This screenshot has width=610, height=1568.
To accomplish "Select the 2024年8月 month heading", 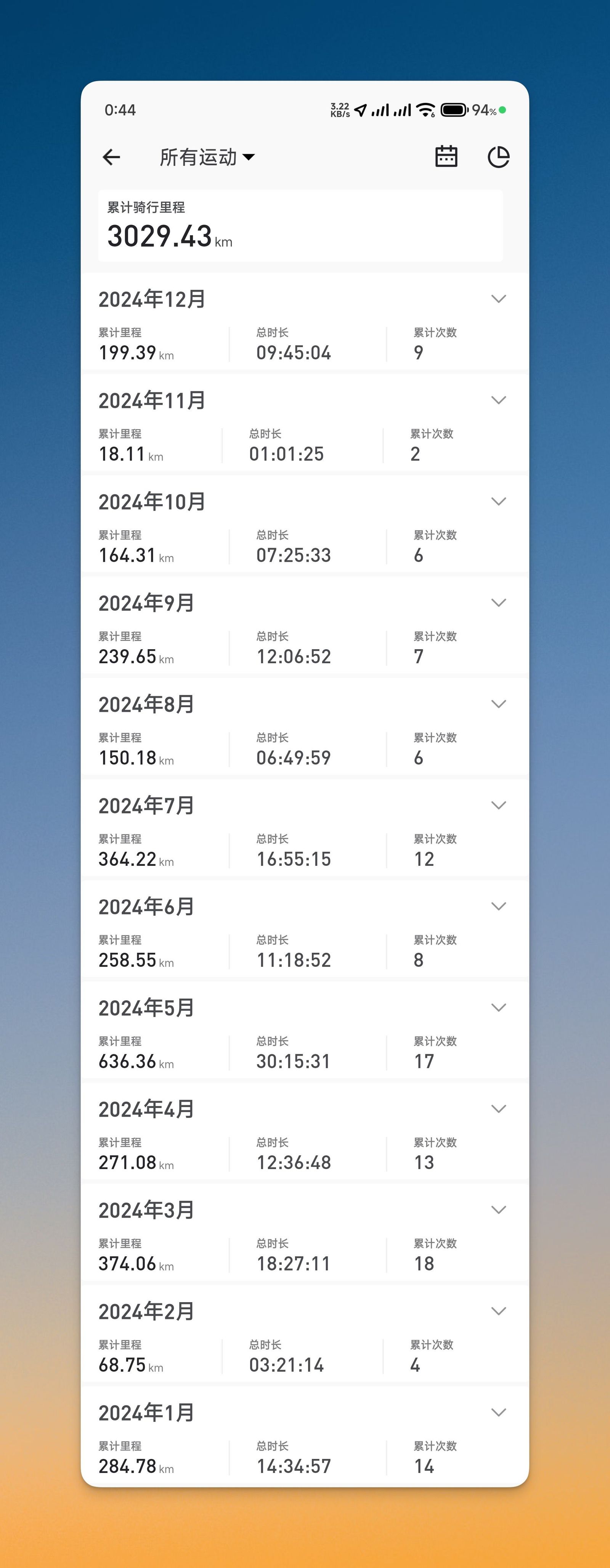I will click(x=146, y=704).
